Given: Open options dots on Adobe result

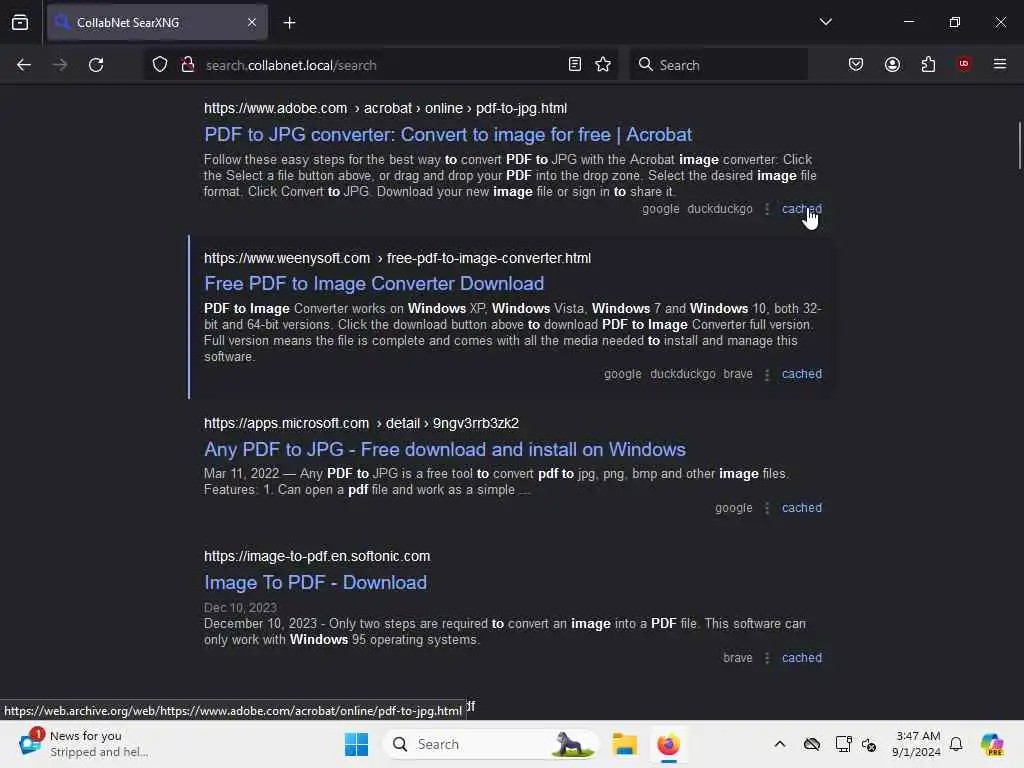Looking at the screenshot, I should pyautogui.click(x=767, y=209).
